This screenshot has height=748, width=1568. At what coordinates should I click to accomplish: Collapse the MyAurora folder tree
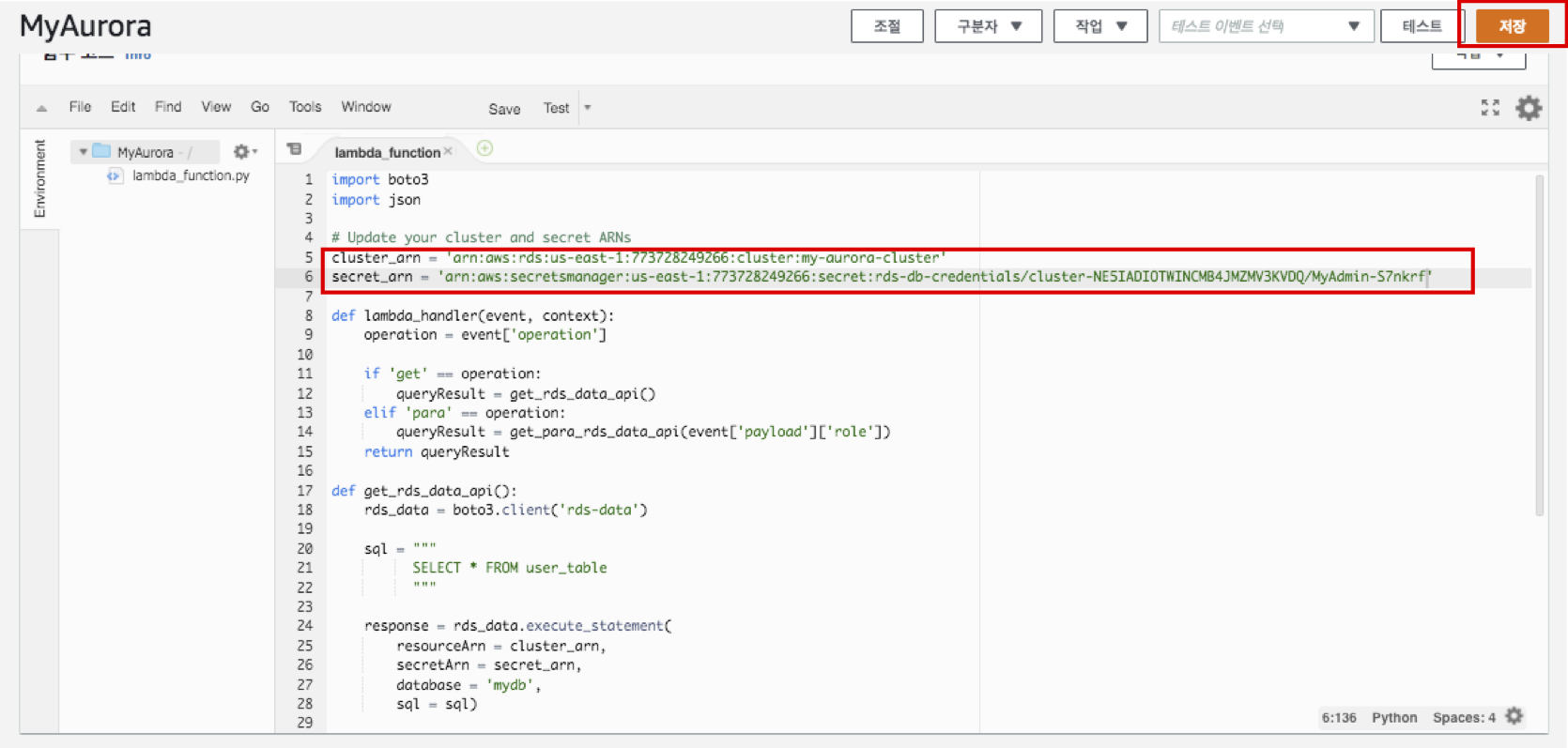pos(84,152)
